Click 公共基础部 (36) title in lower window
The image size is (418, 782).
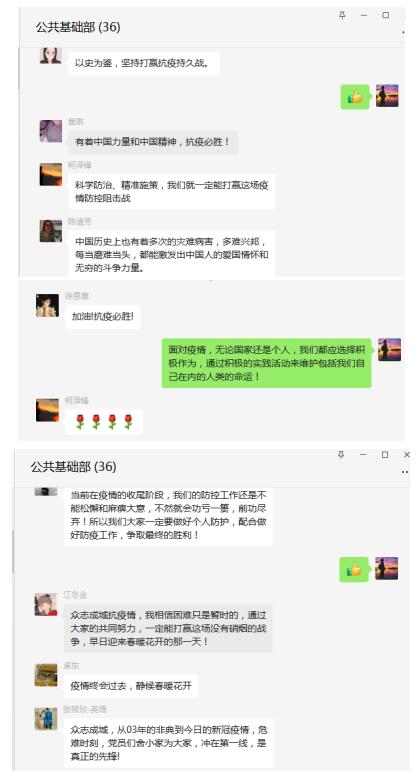click(x=73, y=466)
